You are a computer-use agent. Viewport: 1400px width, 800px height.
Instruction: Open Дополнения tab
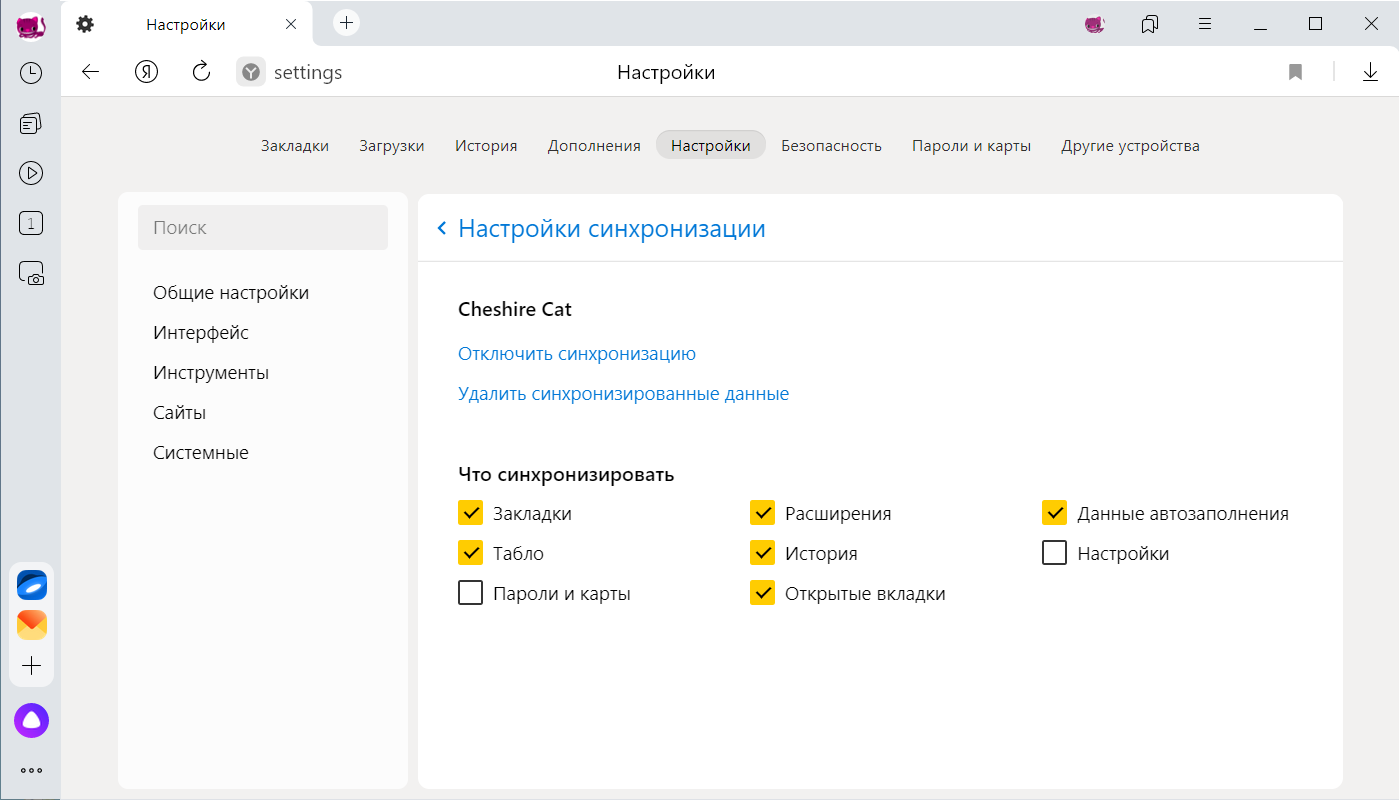tap(593, 146)
